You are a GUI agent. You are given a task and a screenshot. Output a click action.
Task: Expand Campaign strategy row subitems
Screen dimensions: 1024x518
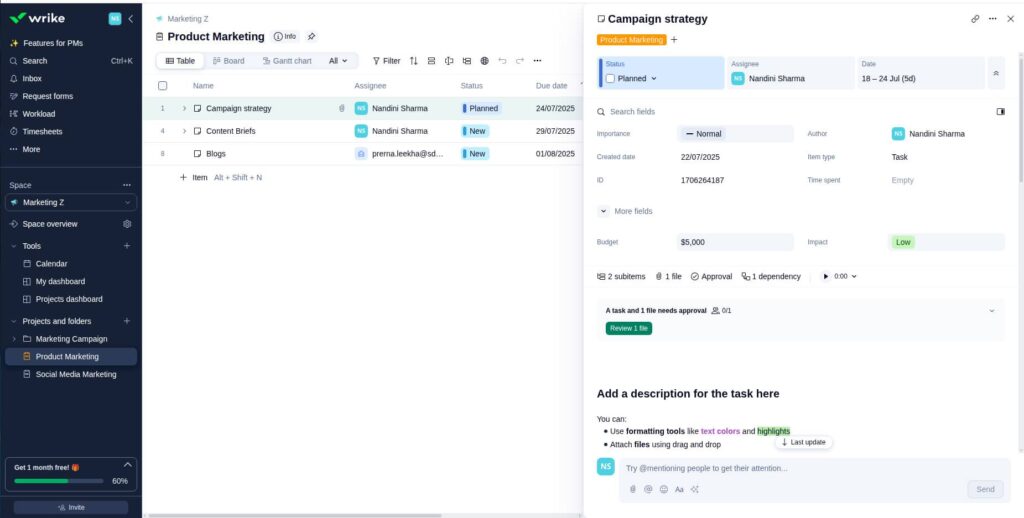184,108
